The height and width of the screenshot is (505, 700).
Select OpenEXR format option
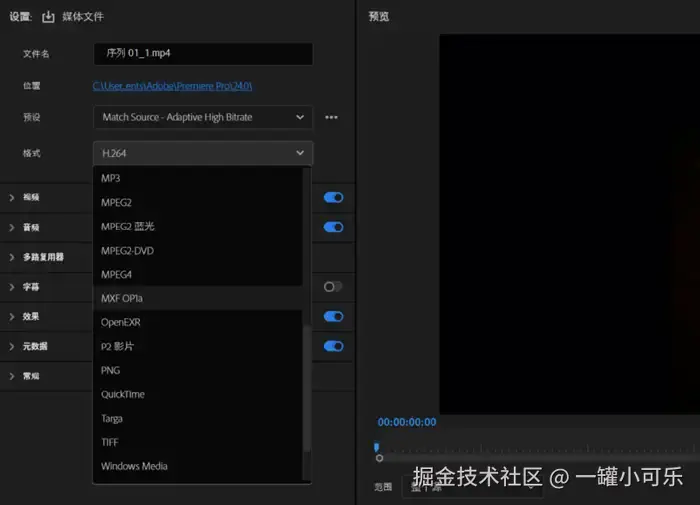198,322
